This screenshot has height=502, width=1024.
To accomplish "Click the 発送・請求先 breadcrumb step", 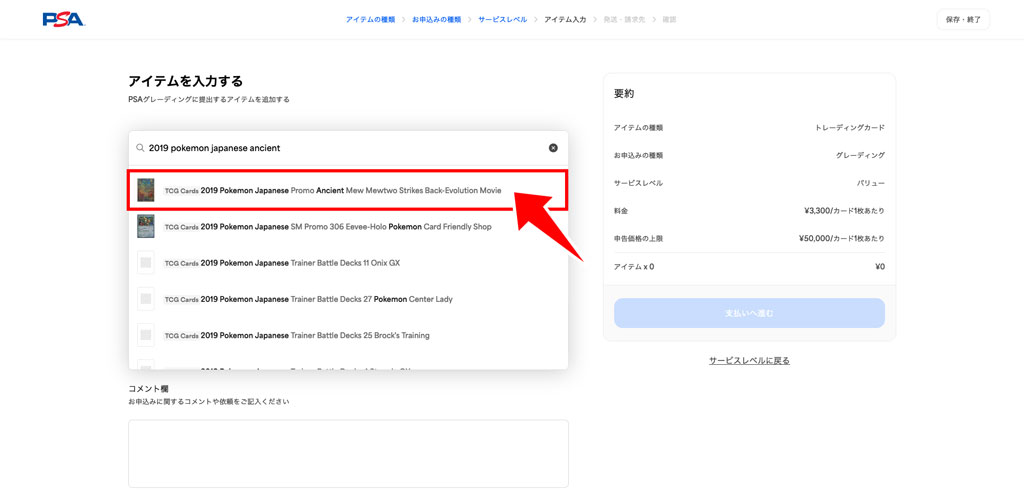I will coord(624,20).
